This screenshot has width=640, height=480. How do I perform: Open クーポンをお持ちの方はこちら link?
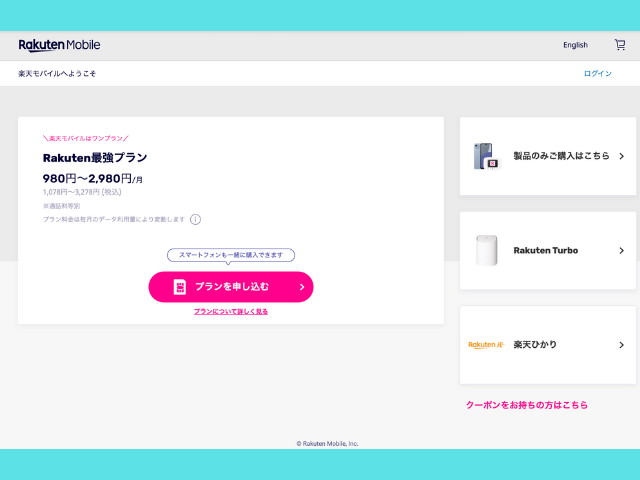[527, 405]
